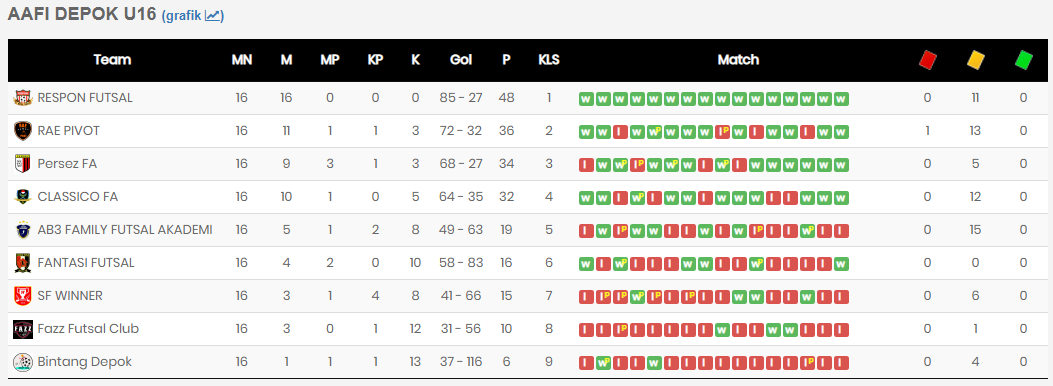Click RESPON FUTSAL's first match result badge
This screenshot has height=386, width=1053.
pos(586,99)
